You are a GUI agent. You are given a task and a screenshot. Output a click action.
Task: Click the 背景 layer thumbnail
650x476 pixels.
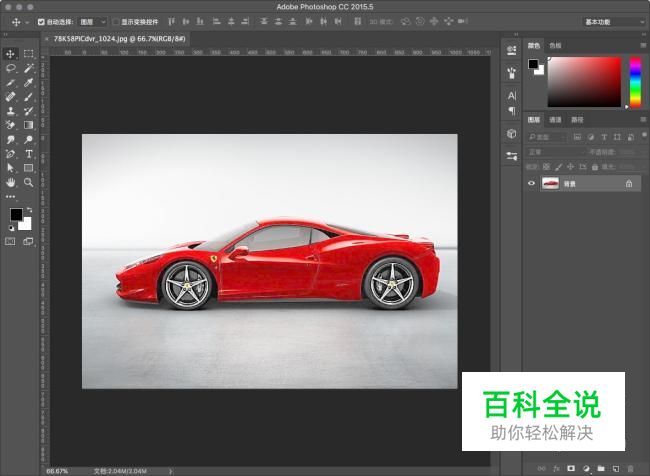[550, 184]
